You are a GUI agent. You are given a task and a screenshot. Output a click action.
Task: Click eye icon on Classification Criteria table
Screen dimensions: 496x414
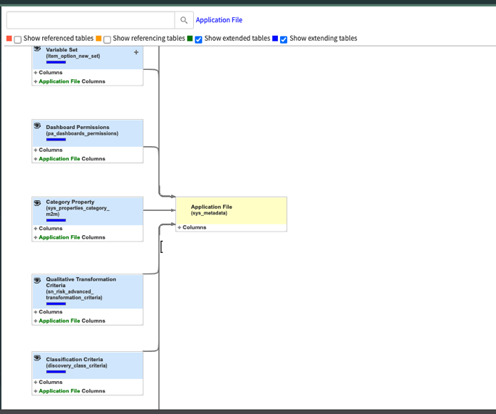click(37, 358)
